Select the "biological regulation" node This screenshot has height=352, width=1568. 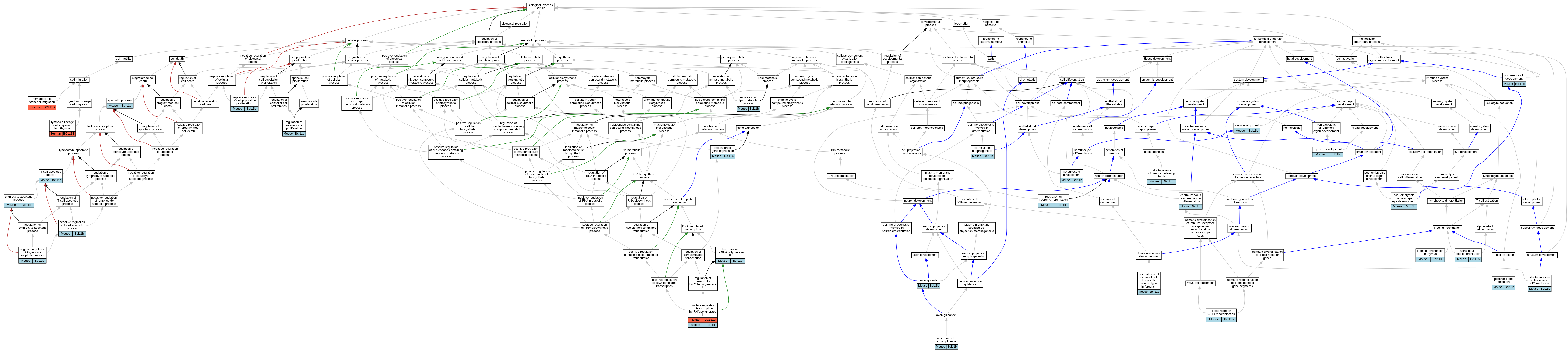pos(515,24)
